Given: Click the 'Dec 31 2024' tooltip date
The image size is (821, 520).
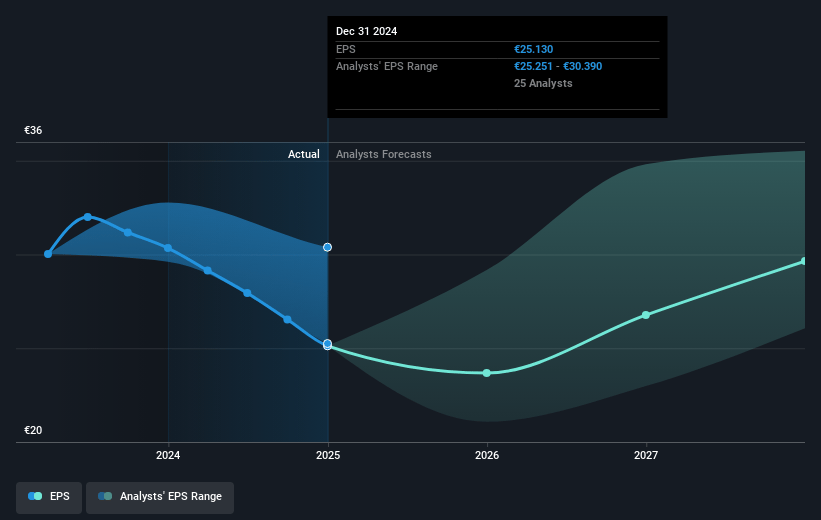Looking at the screenshot, I should pyautogui.click(x=367, y=31).
